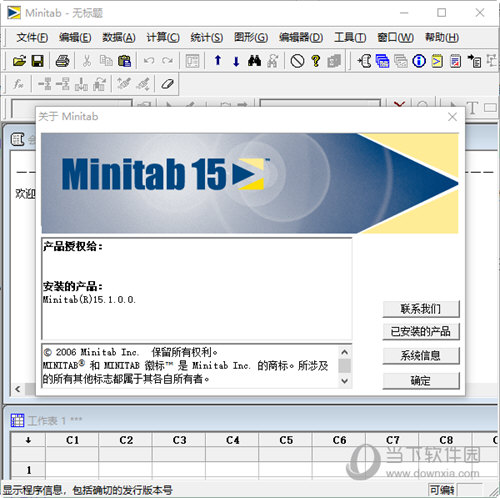Image resolution: width=500 pixels, height=498 pixels.
Task: Click the Show ReportPad icon
Action: point(456,61)
